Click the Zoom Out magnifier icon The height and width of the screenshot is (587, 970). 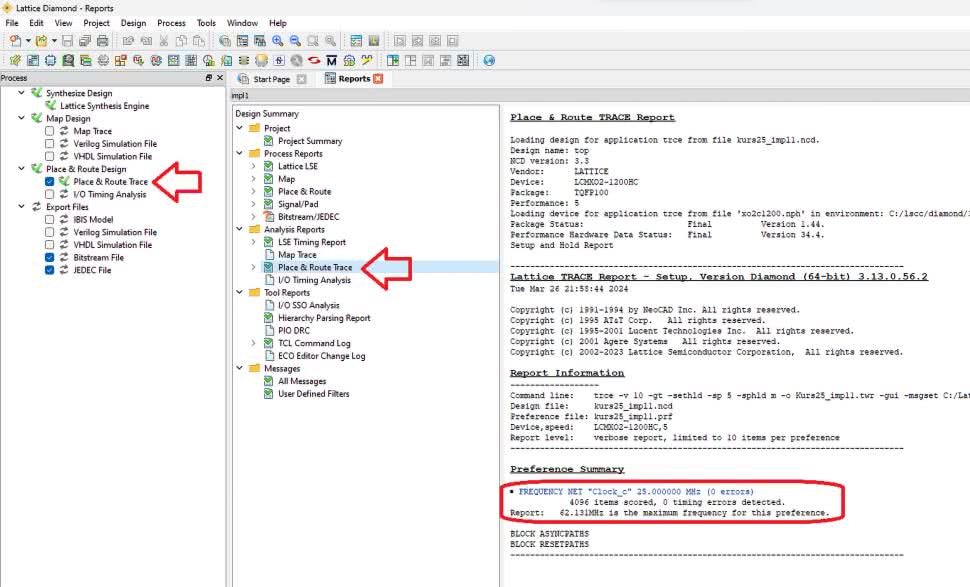pos(294,41)
